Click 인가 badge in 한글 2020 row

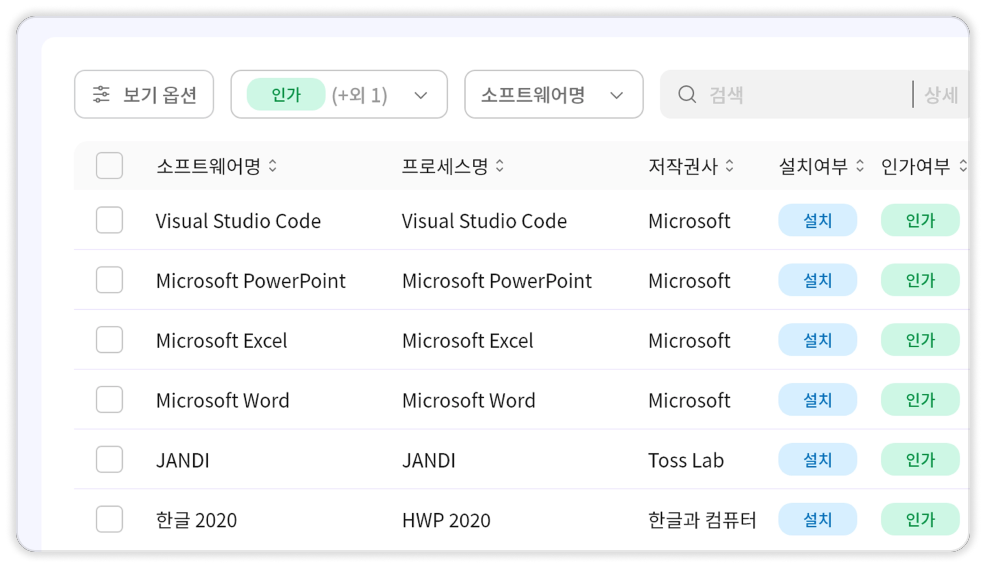tap(920, 520)
